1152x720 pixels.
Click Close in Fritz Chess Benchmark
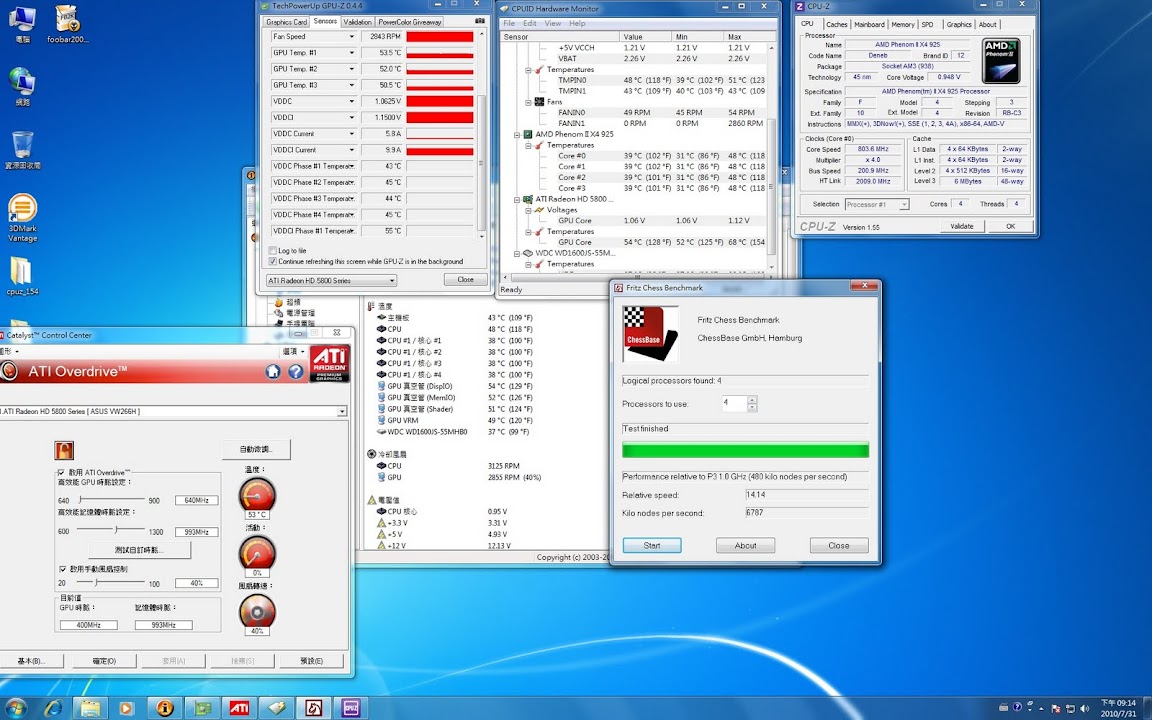tap(839, 545)
